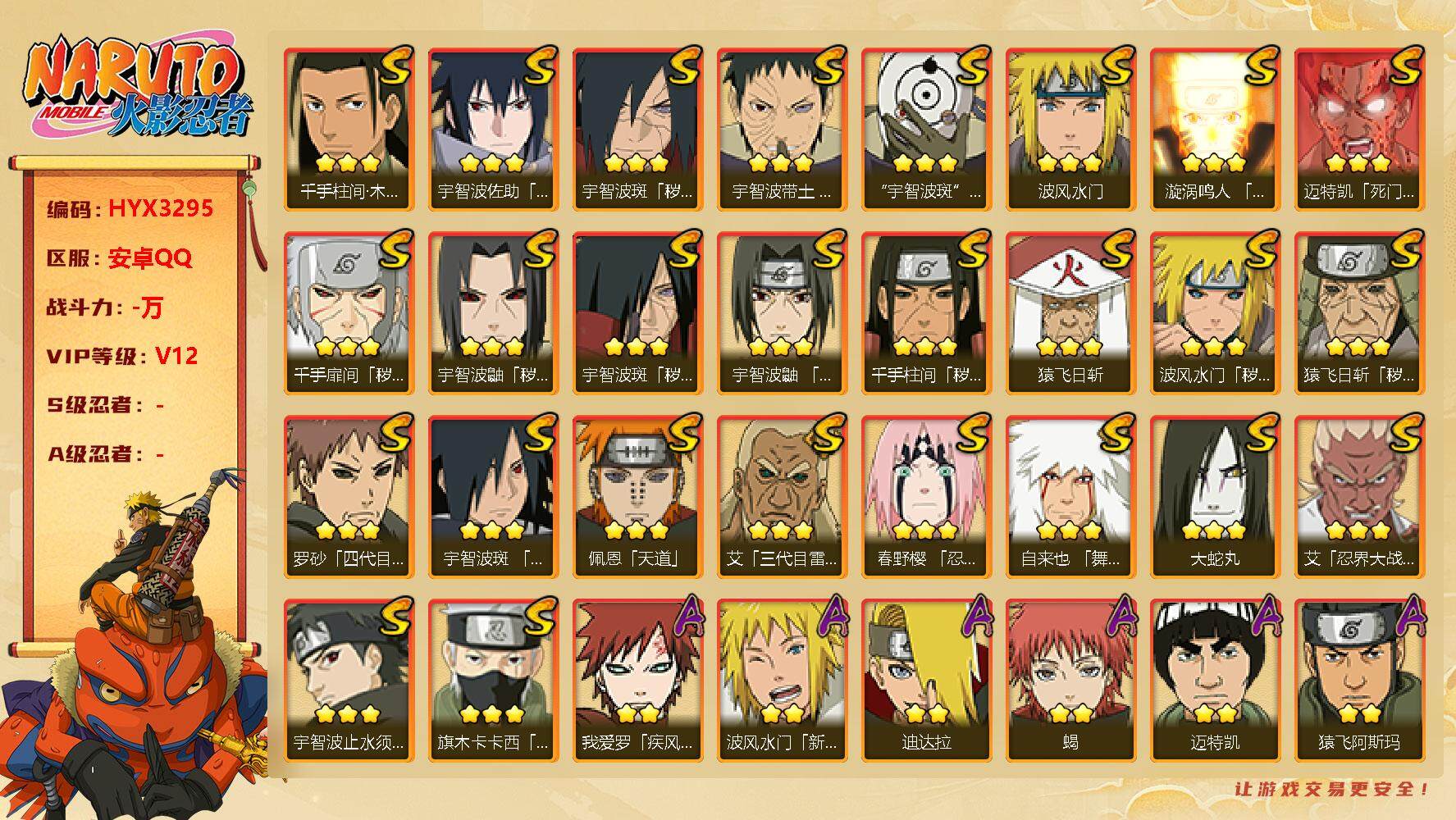Image resolution: width=1456 pixels, height=820 pixels.
Task: Click the 猿飞日斩 Hokage hat card
Action: [1070, 312]
